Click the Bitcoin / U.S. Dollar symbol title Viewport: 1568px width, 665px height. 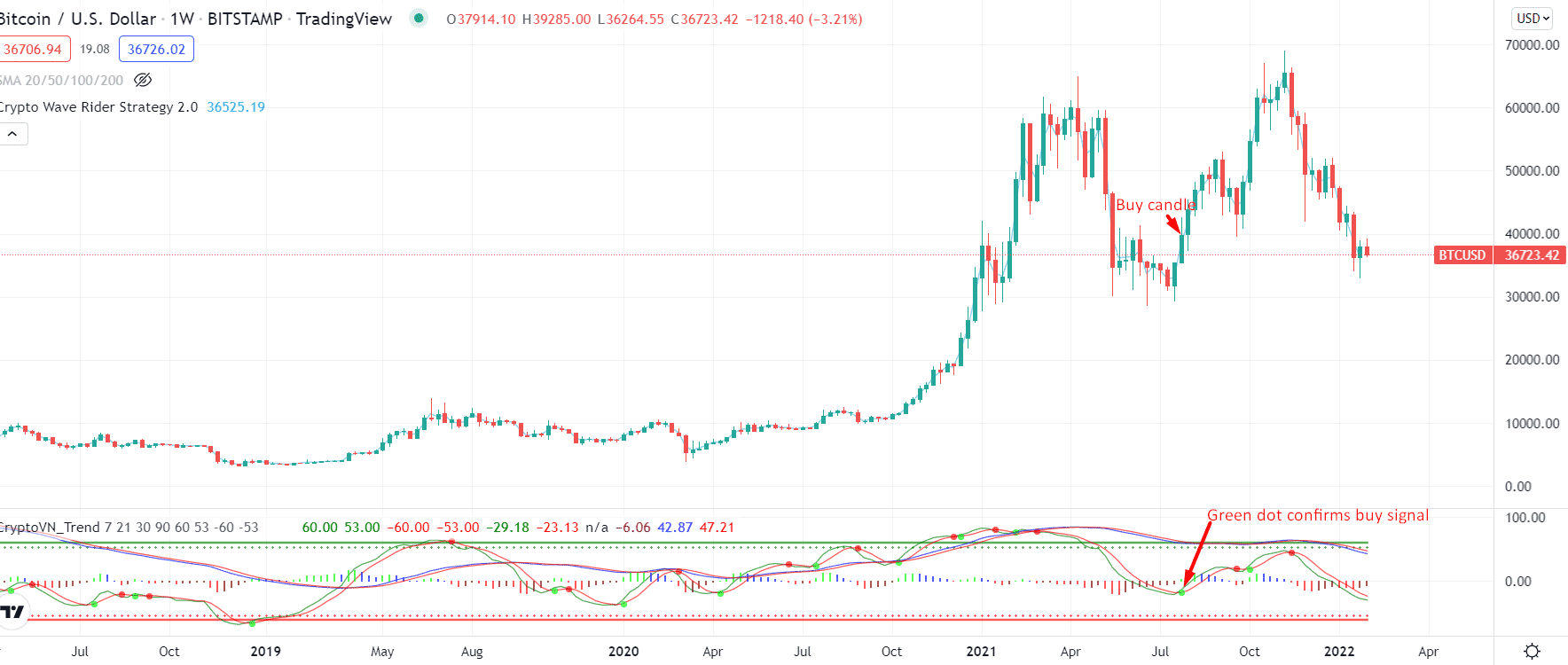tap(78, 19)
